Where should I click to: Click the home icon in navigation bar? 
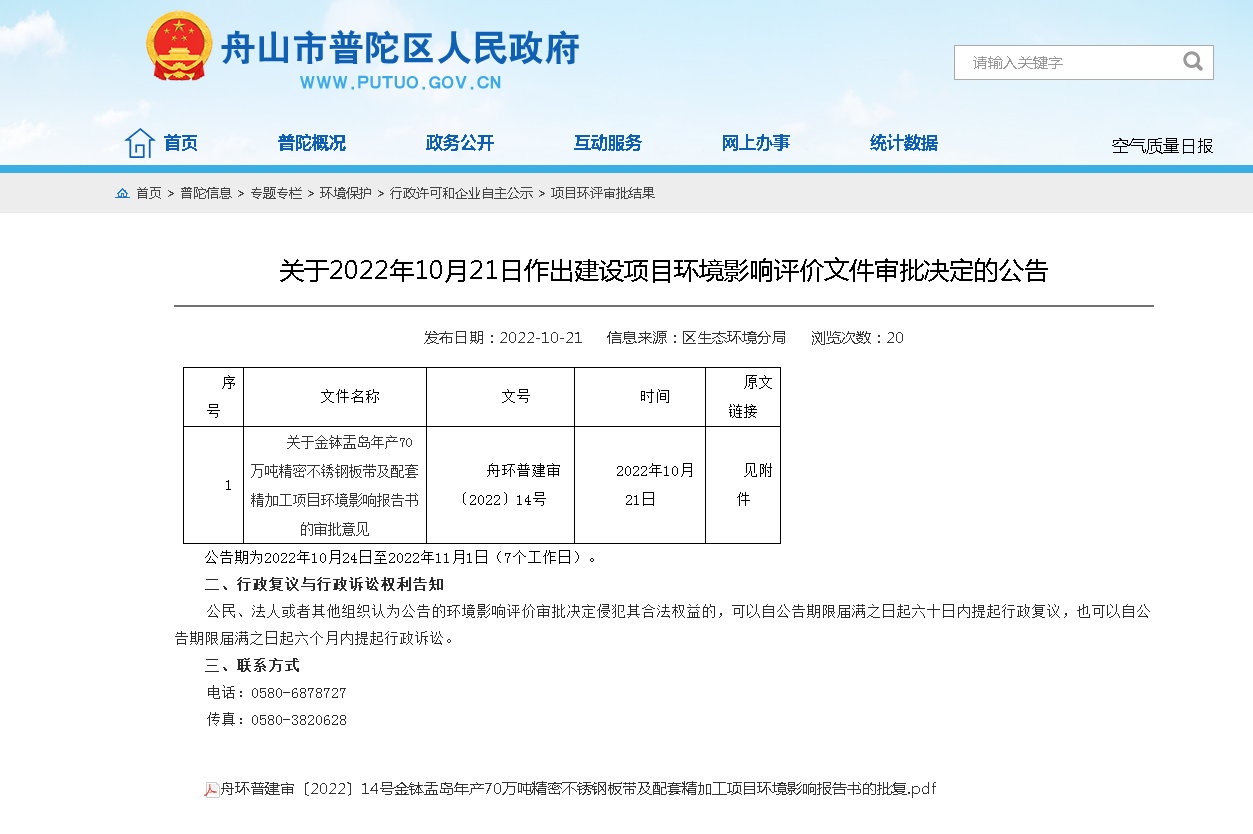[x=139, y=143]
